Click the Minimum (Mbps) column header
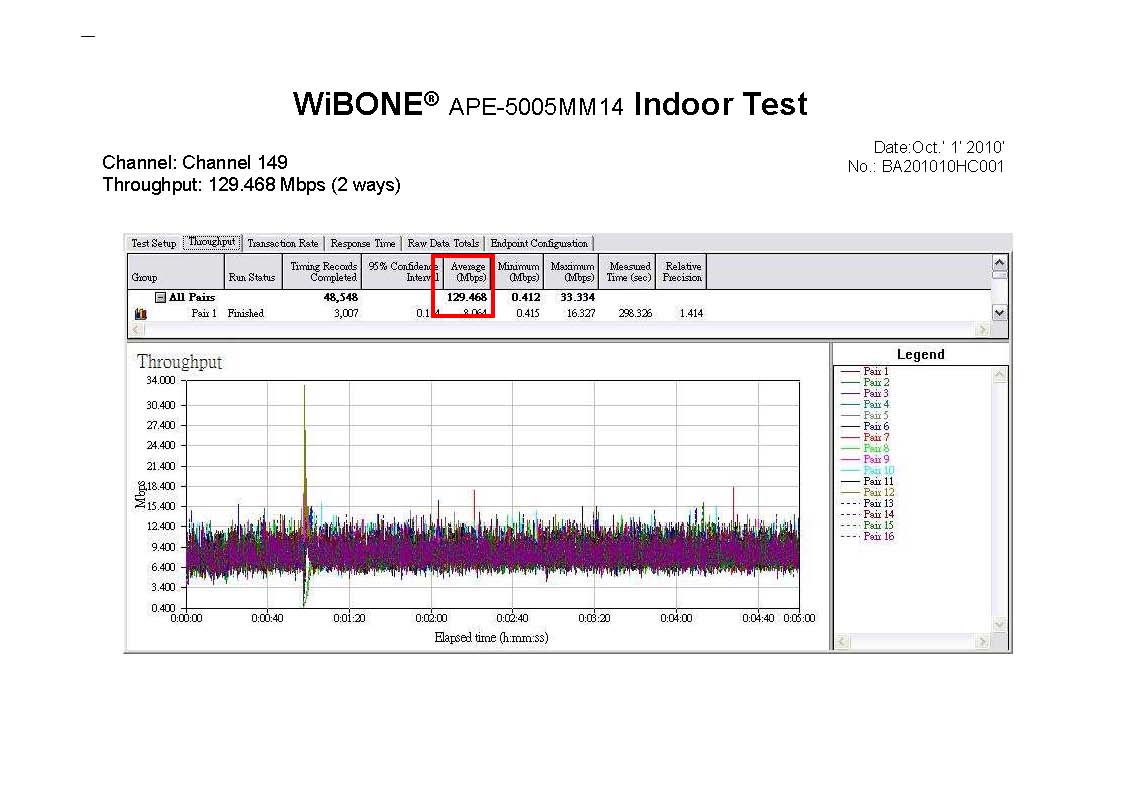 519,272
